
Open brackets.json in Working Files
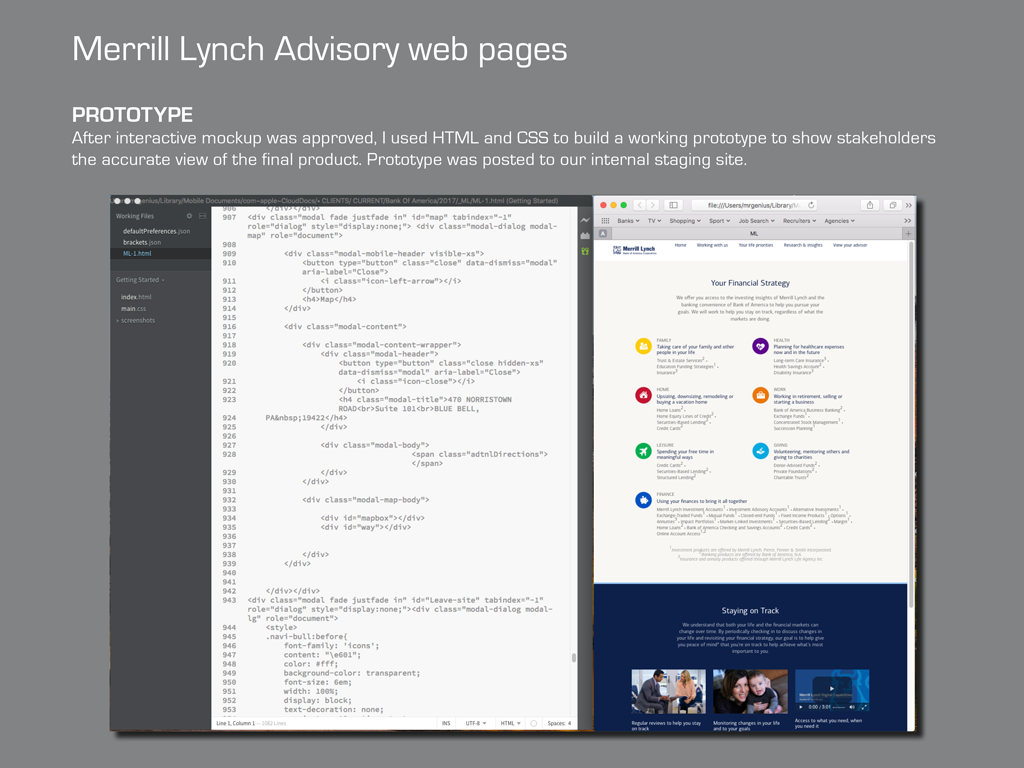click(x=142, y=242)
